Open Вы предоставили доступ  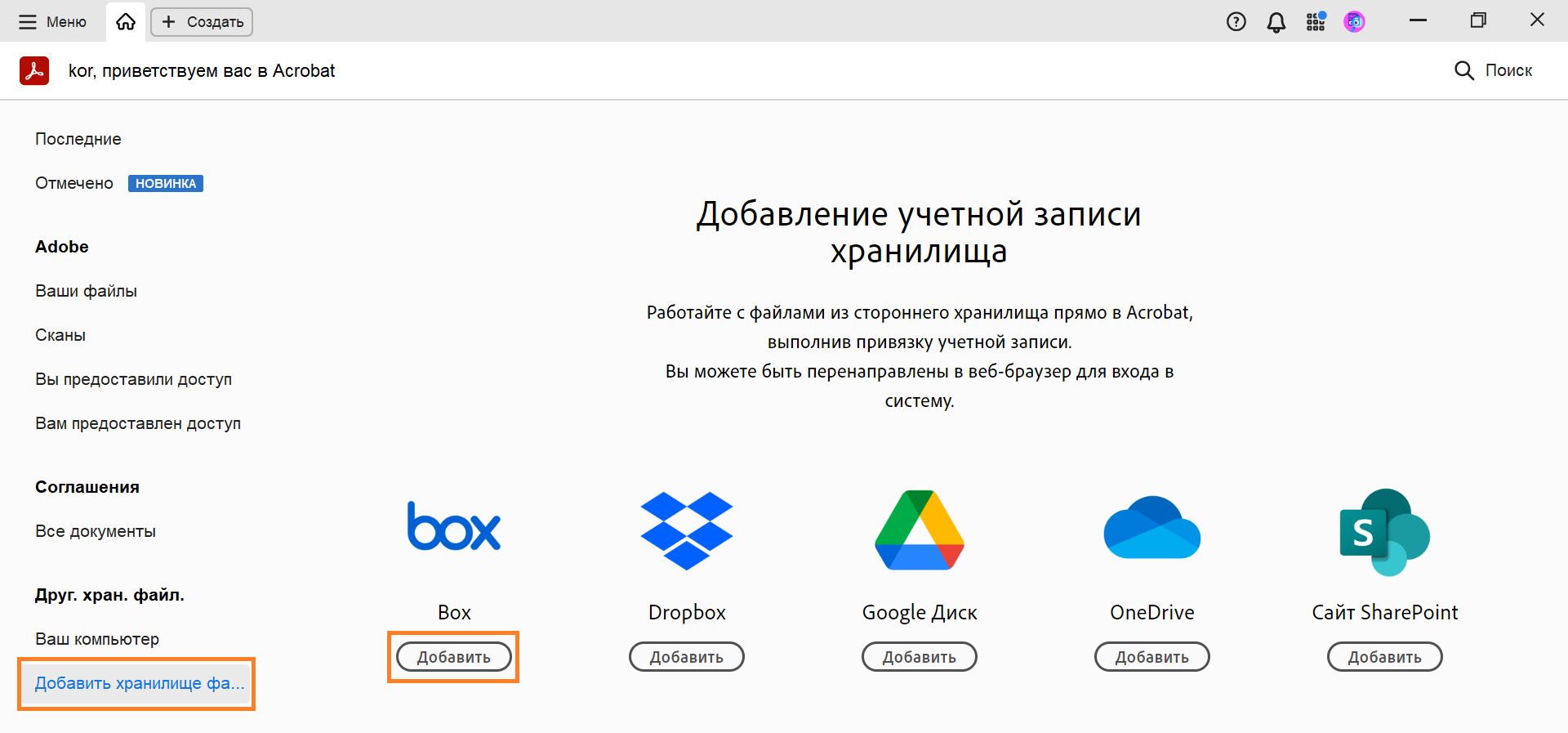pos(133,379)
